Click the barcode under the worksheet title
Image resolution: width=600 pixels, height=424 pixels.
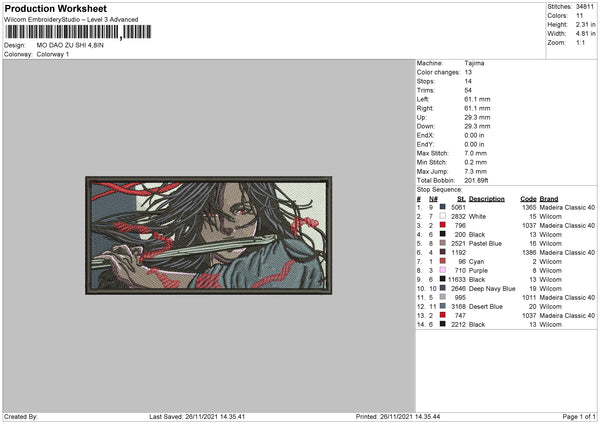pyautogui.click(x=78, y=32)
